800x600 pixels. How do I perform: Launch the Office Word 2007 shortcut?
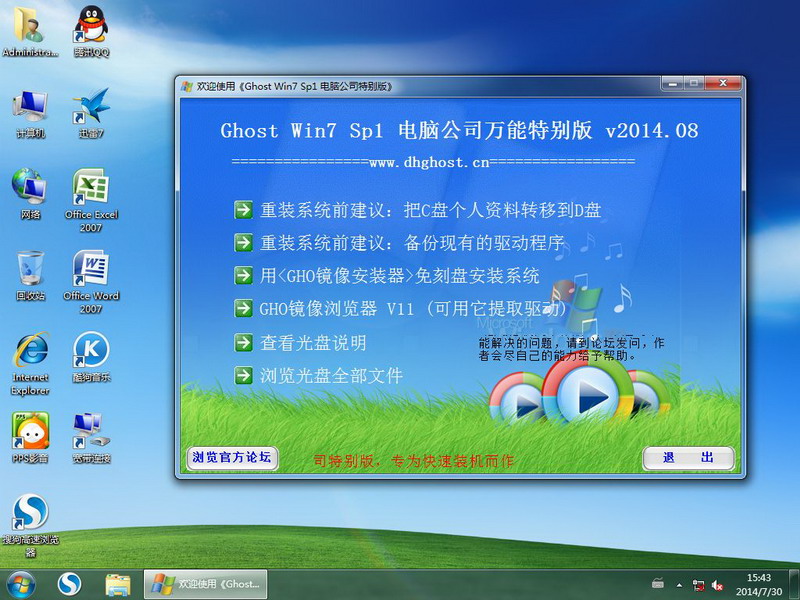pos(91,282)
